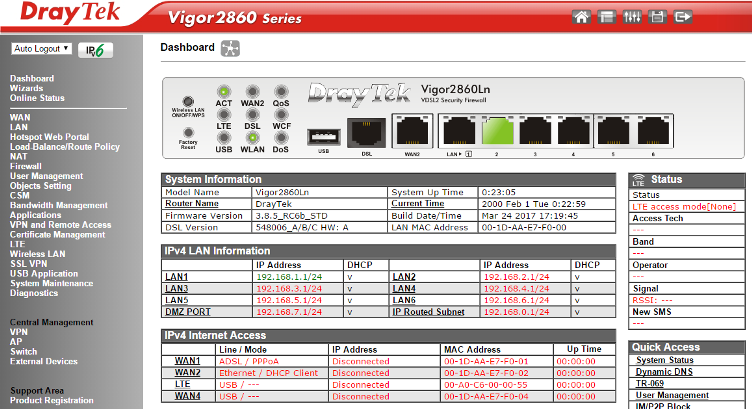Click the WAN2 LED indicator

(252, 91)
